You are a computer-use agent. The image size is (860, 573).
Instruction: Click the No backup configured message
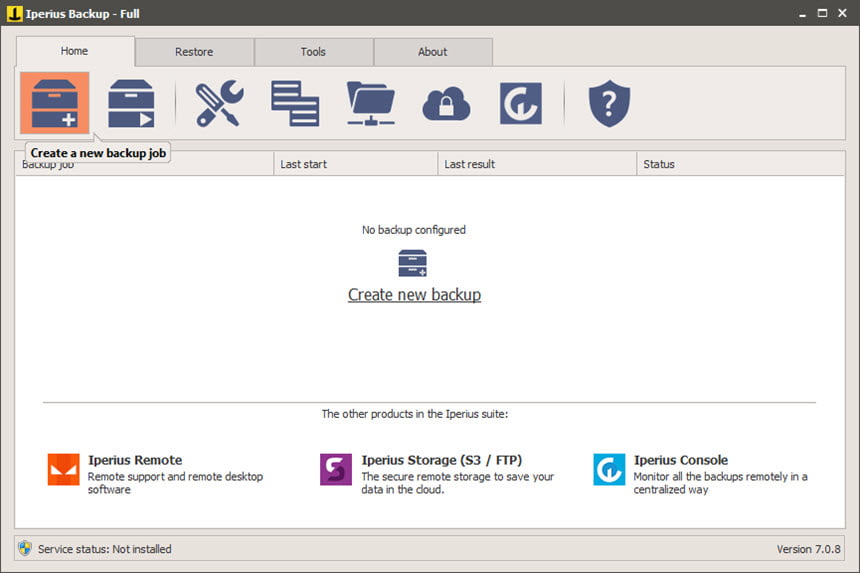click(414, 230)
